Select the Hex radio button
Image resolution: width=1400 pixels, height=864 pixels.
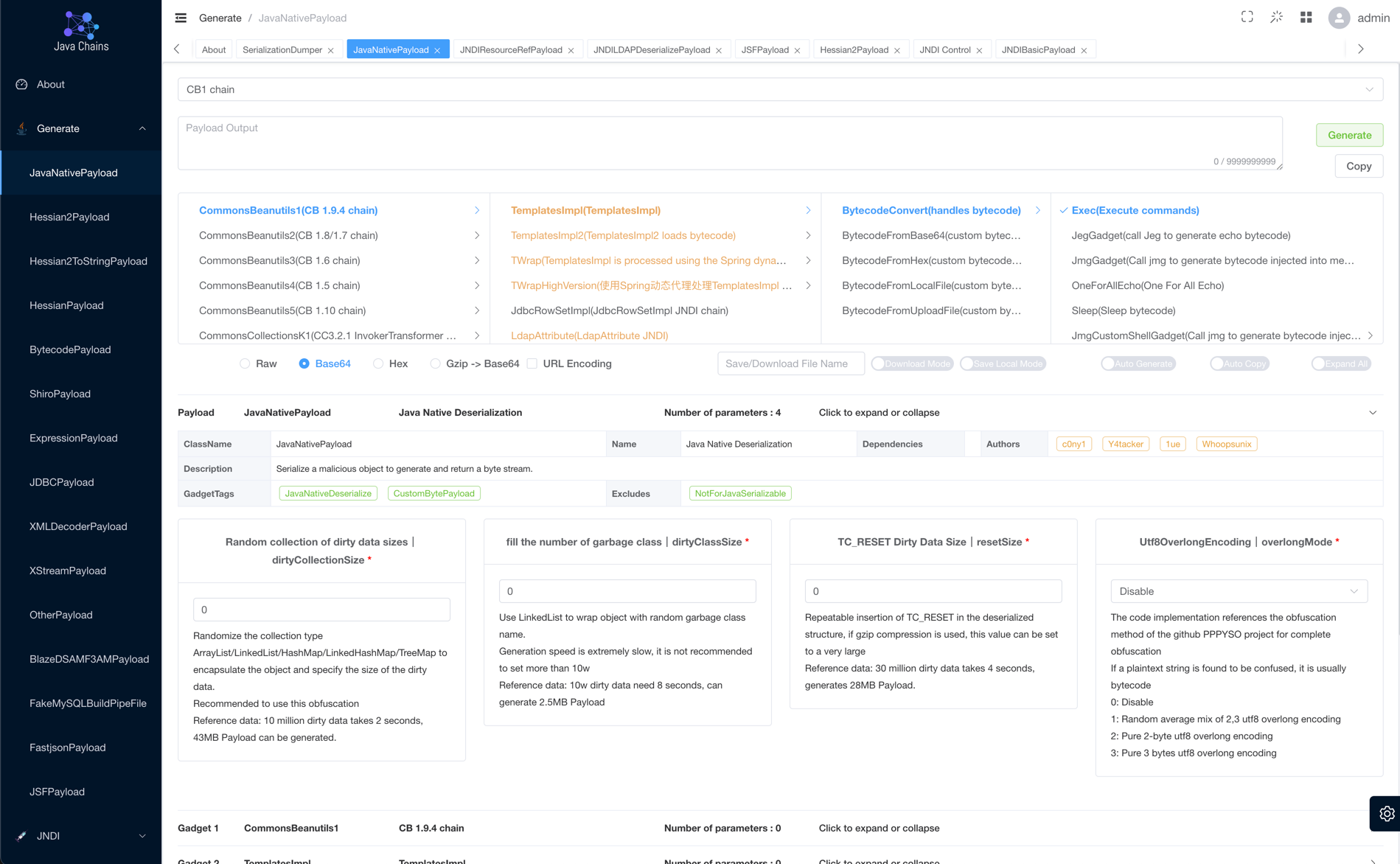coord(377,363)
